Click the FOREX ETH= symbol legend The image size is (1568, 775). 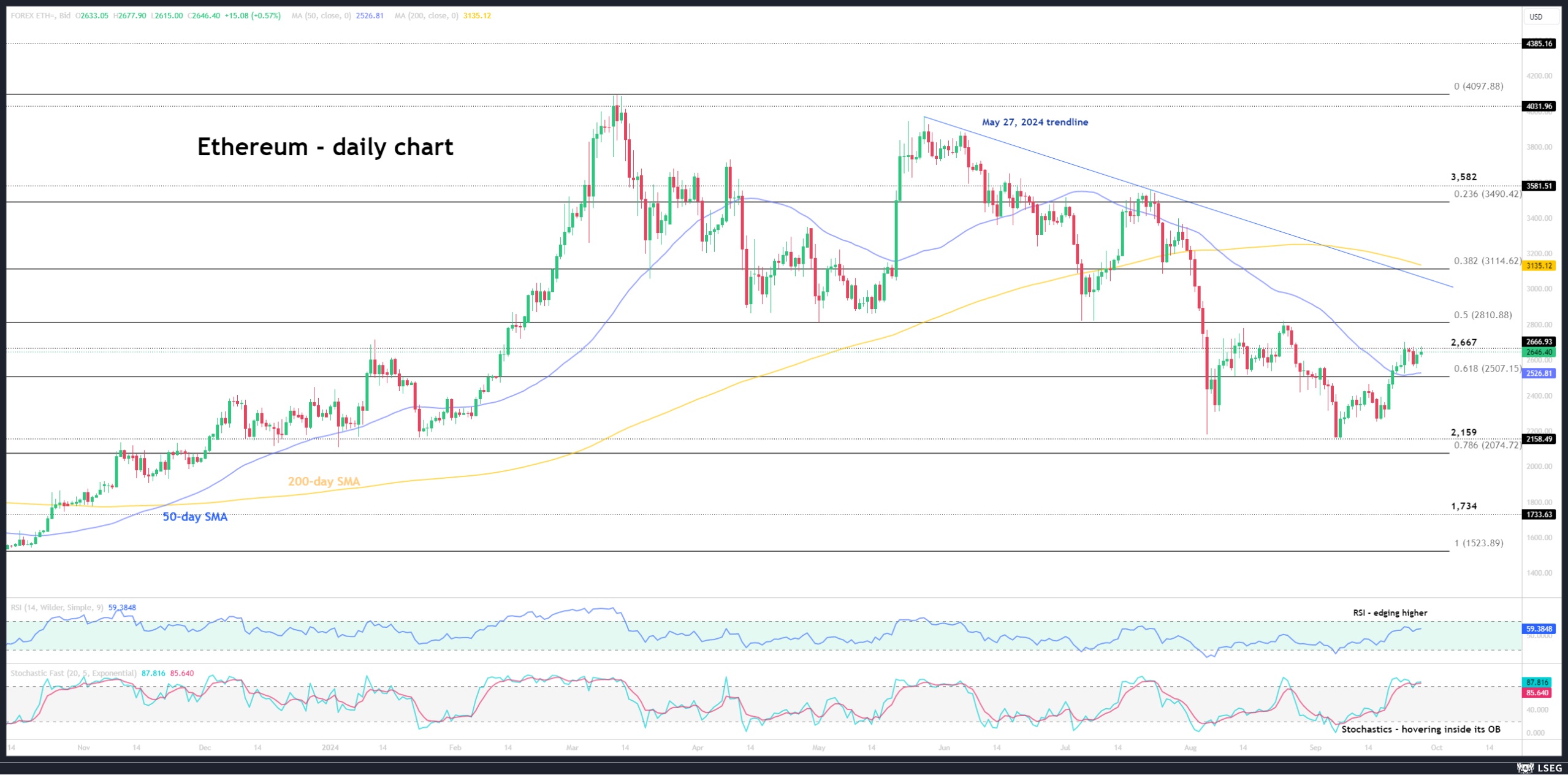click(x=40, y=15)
